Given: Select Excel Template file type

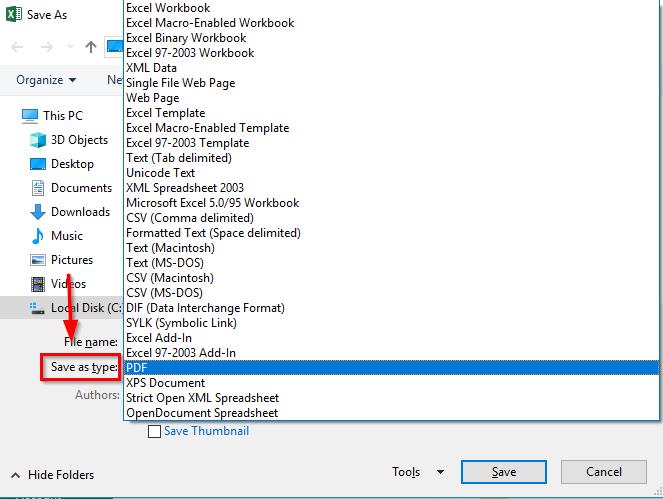Looking at the screenshot, I should tap(392, 113).
